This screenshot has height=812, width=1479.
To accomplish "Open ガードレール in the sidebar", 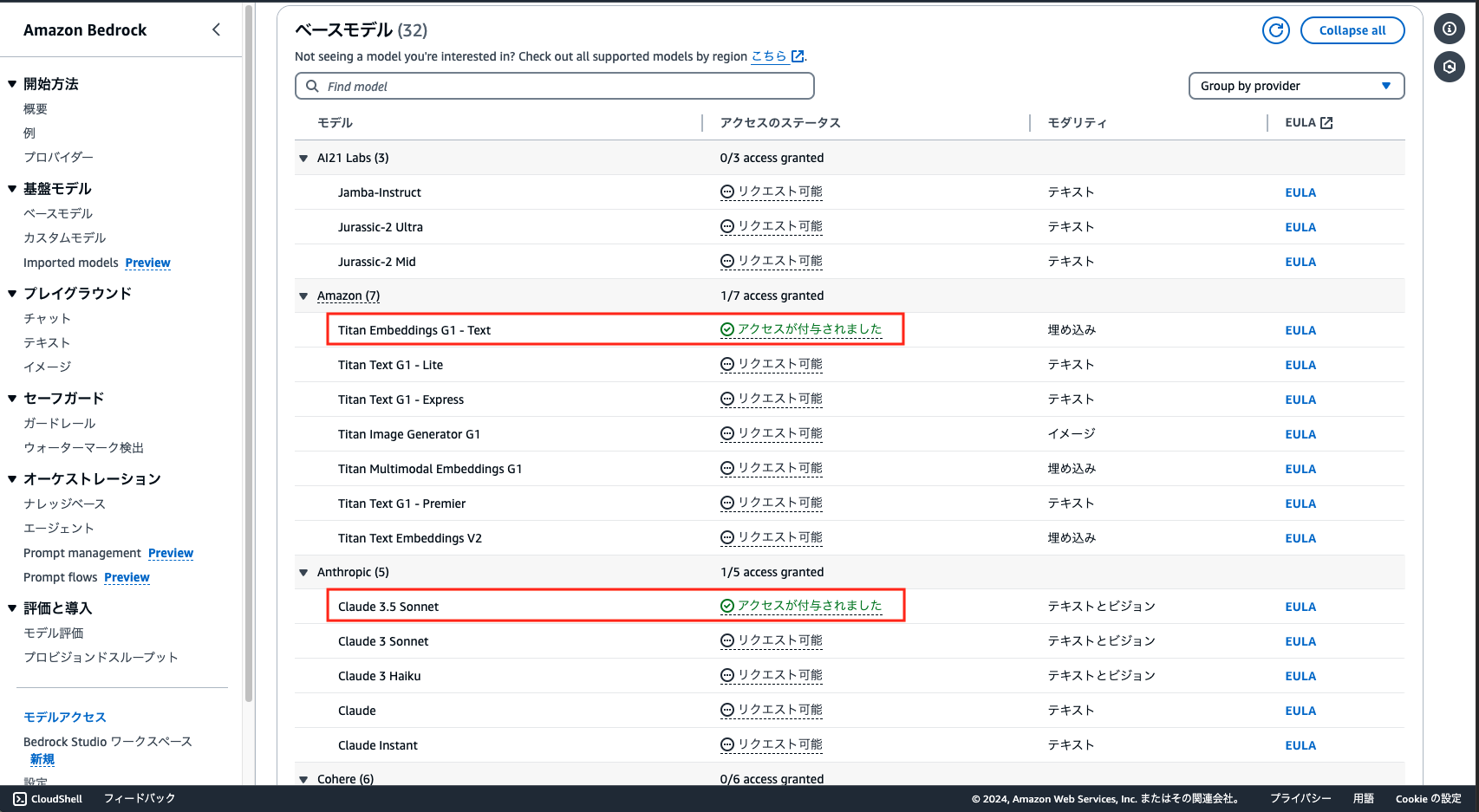I will (x=60, y=424).
